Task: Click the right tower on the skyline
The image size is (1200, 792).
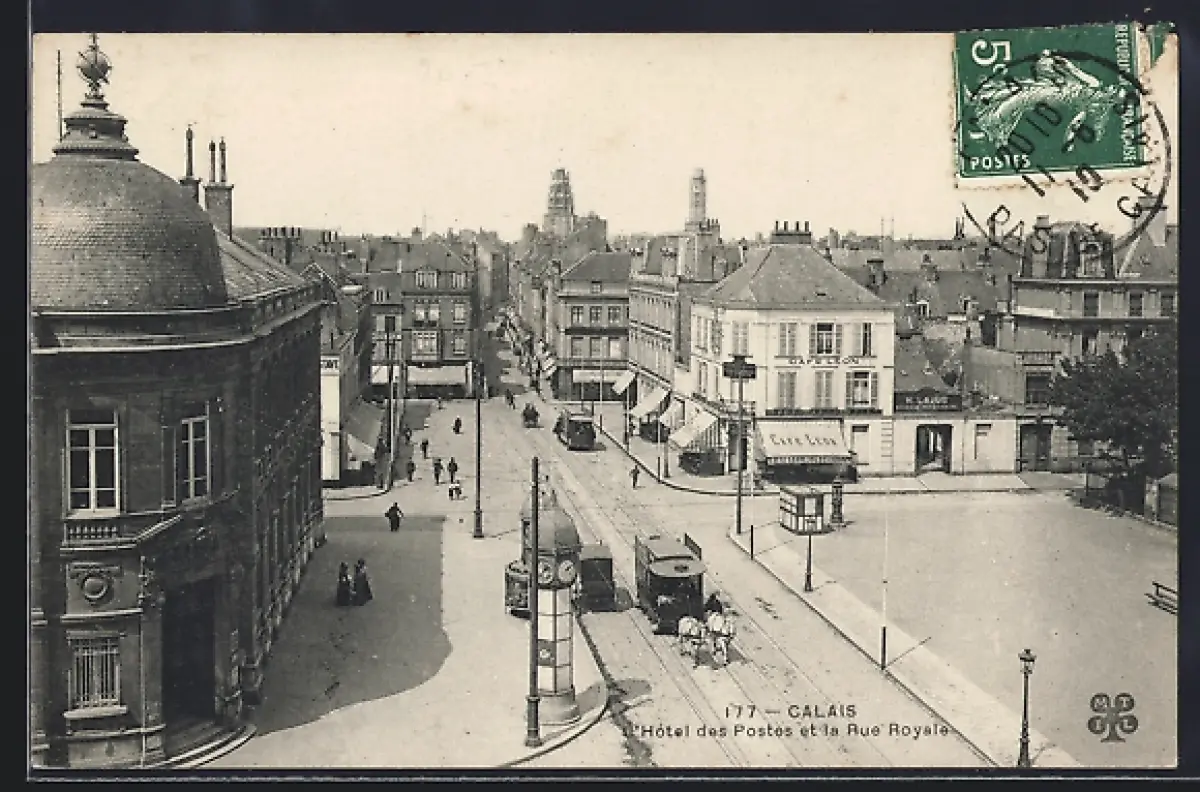Action: 696,197
